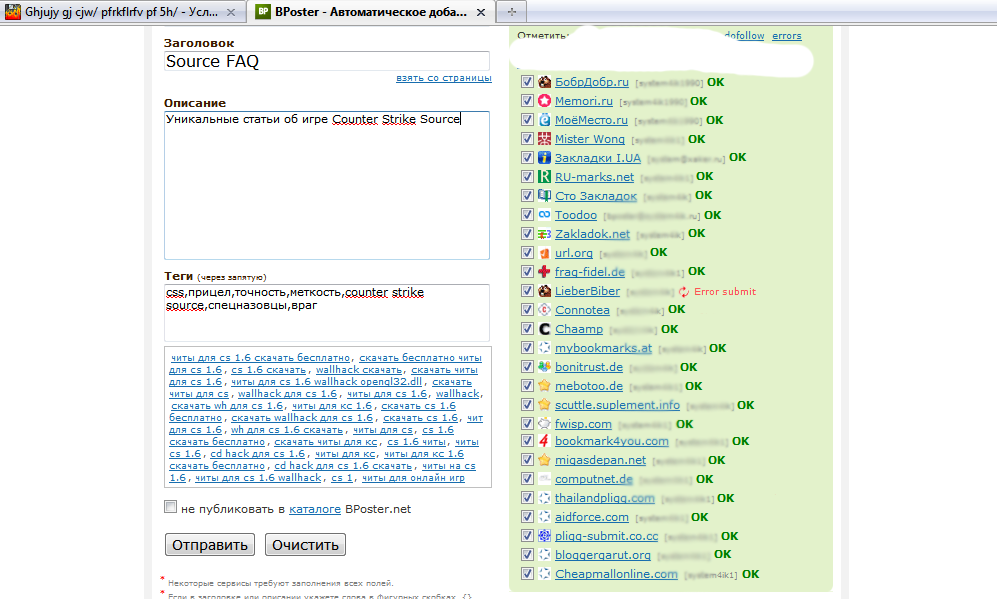This screenshot has width=997, height=599.
Task: Select the errors filter link
Action: [x=787, y=36]
